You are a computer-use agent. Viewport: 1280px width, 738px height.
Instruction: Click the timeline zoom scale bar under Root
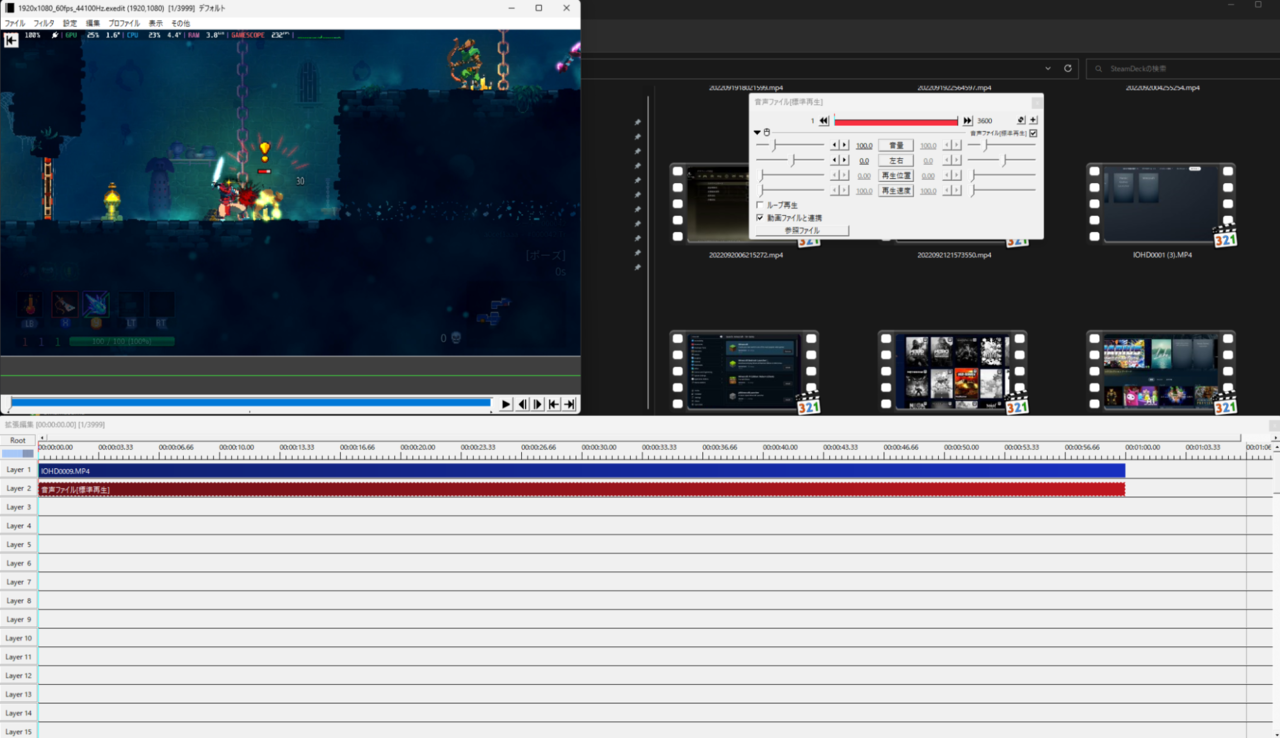tap(18, 453)
